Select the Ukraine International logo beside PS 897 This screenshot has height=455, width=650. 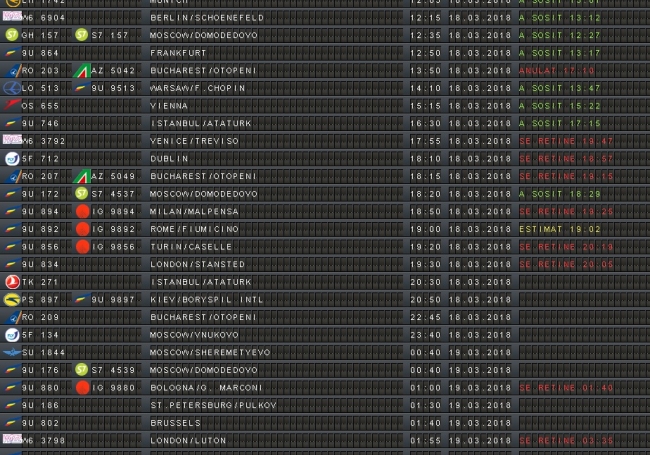12,299
